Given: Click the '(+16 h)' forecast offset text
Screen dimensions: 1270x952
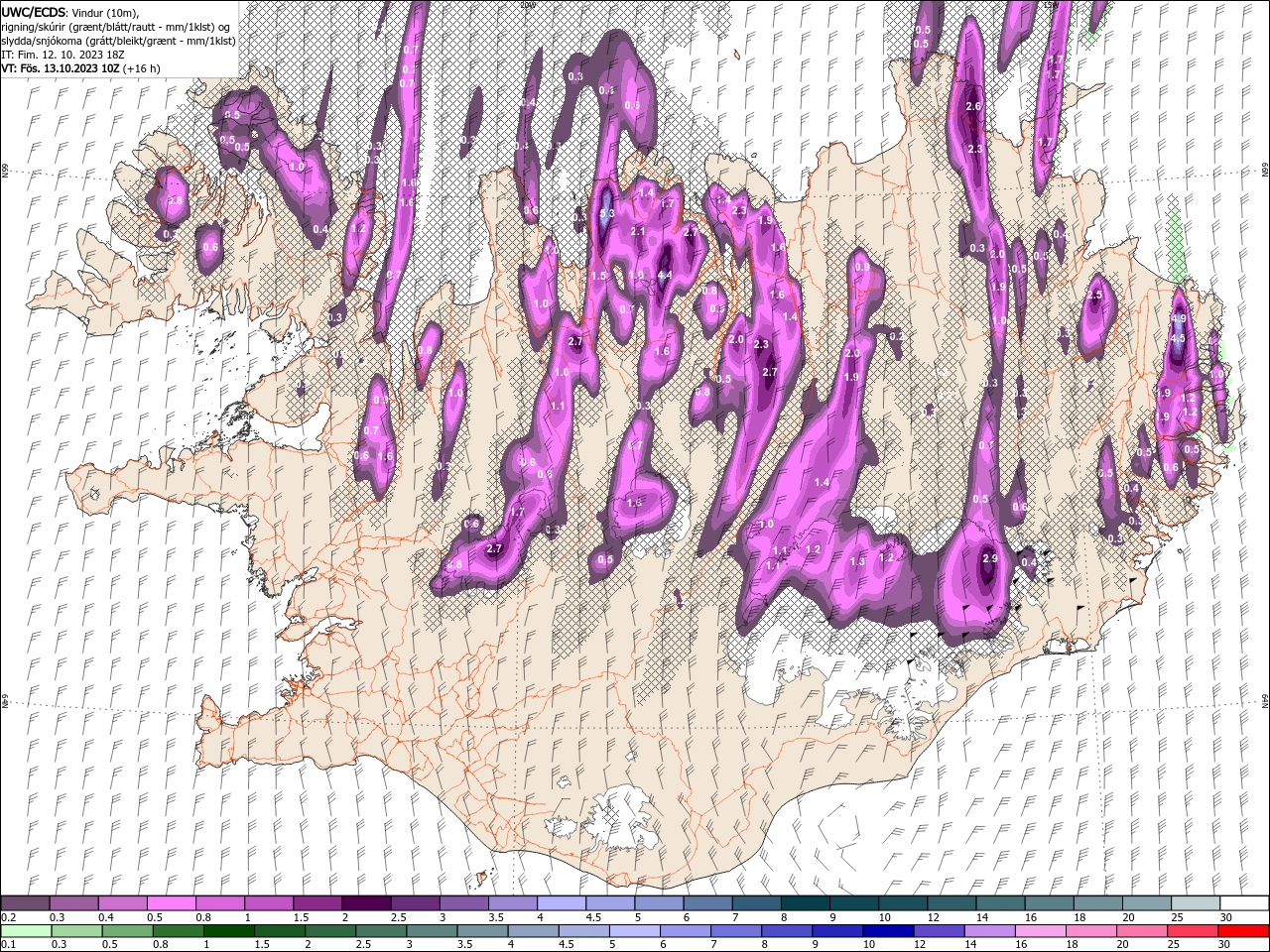Looking at the screenshot, I should (x=142, y=68).
